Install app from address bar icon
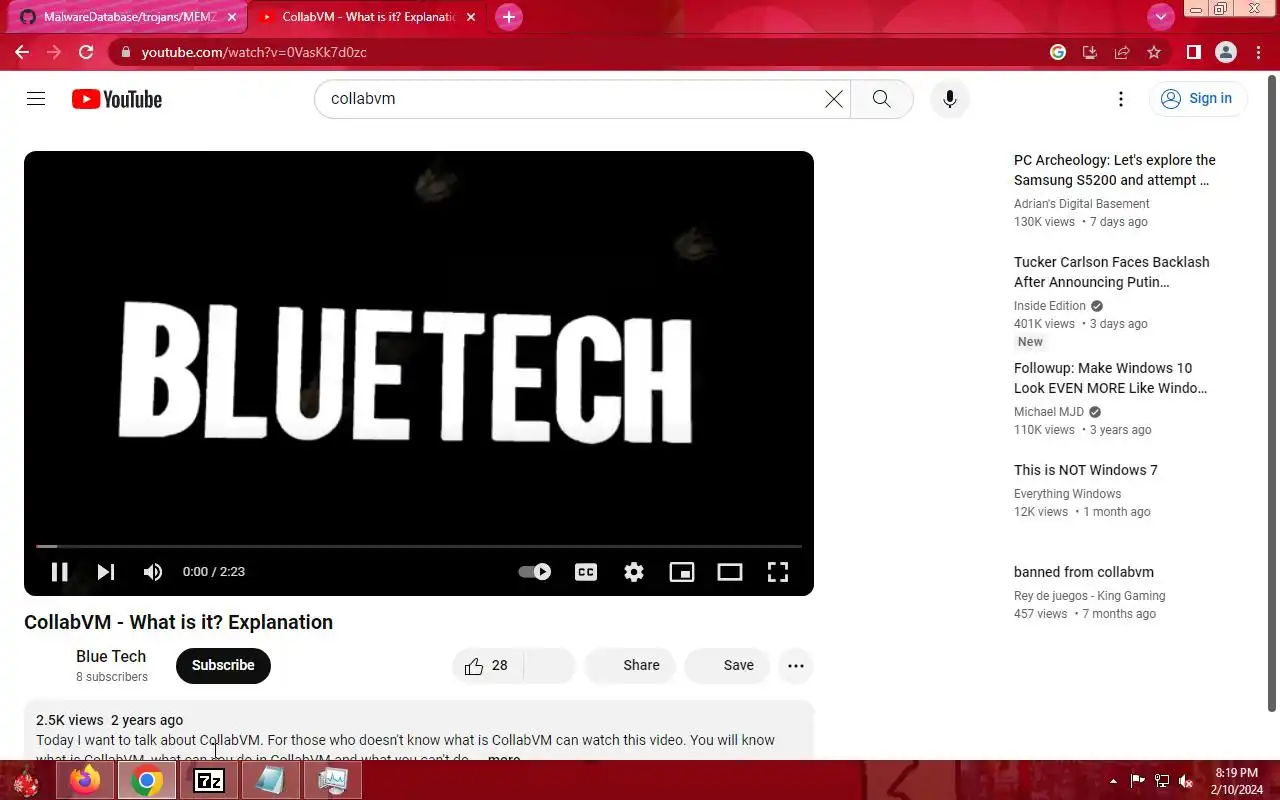The width and height of the screenshot is (1280, 800). (1090, 52)
